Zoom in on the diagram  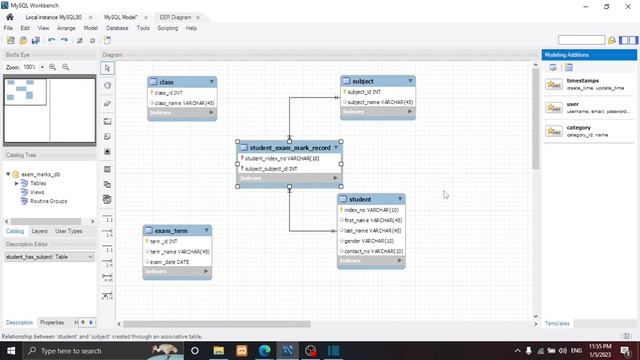click(53, 67)
